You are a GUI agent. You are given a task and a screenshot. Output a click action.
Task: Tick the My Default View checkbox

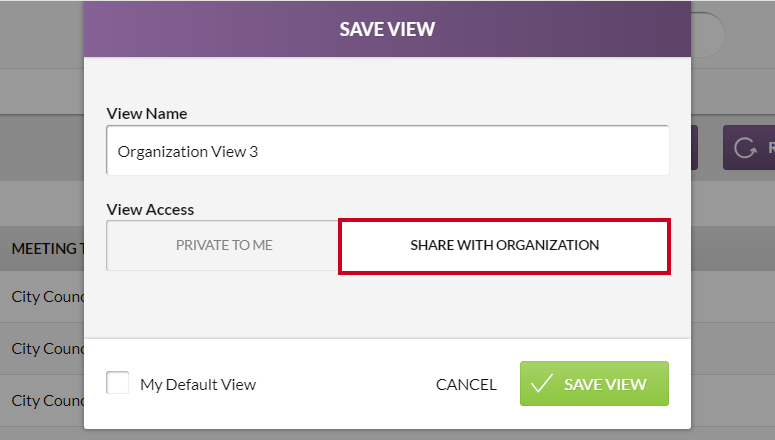pyautogui.click(x=118, y=383)
